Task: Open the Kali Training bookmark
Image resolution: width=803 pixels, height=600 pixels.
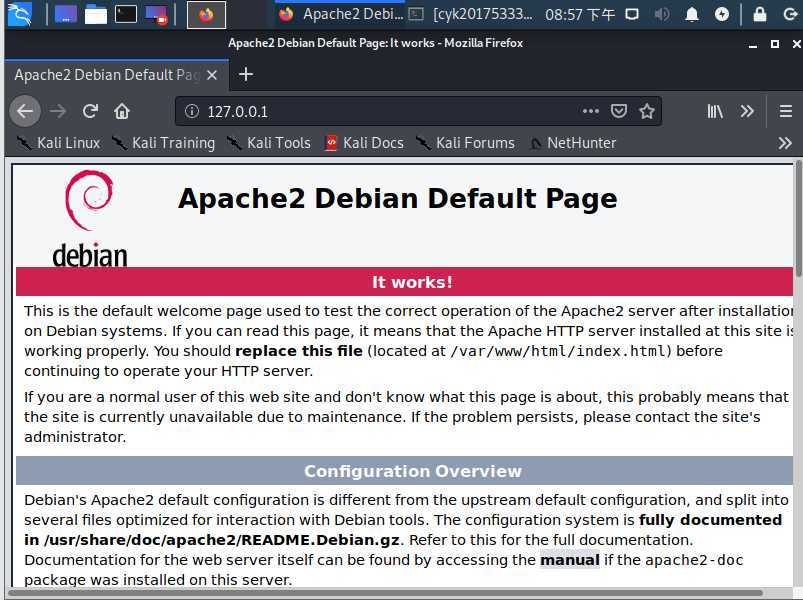Action: [x=164, y=143]
